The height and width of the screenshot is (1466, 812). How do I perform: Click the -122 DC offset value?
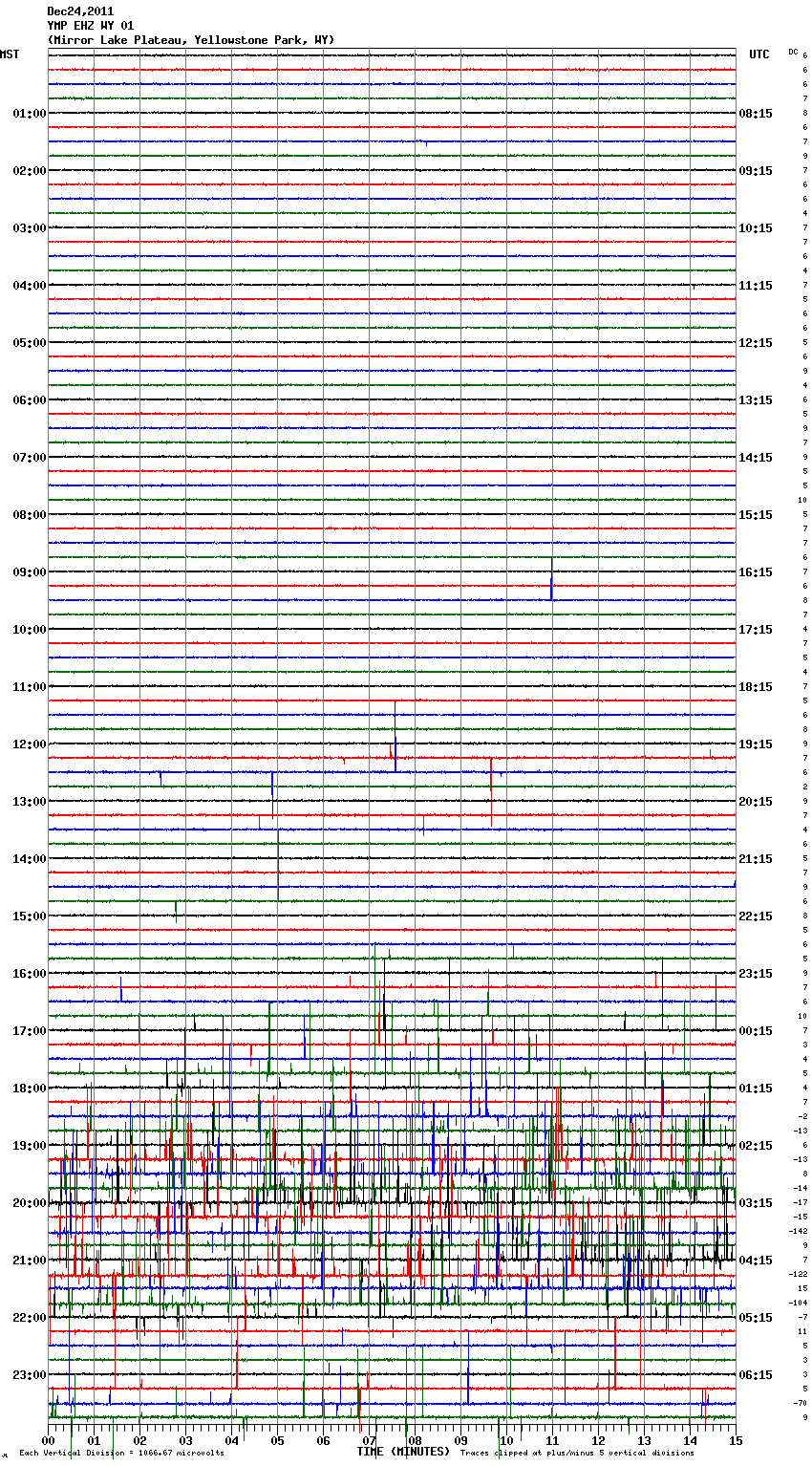pos(799,1275)
